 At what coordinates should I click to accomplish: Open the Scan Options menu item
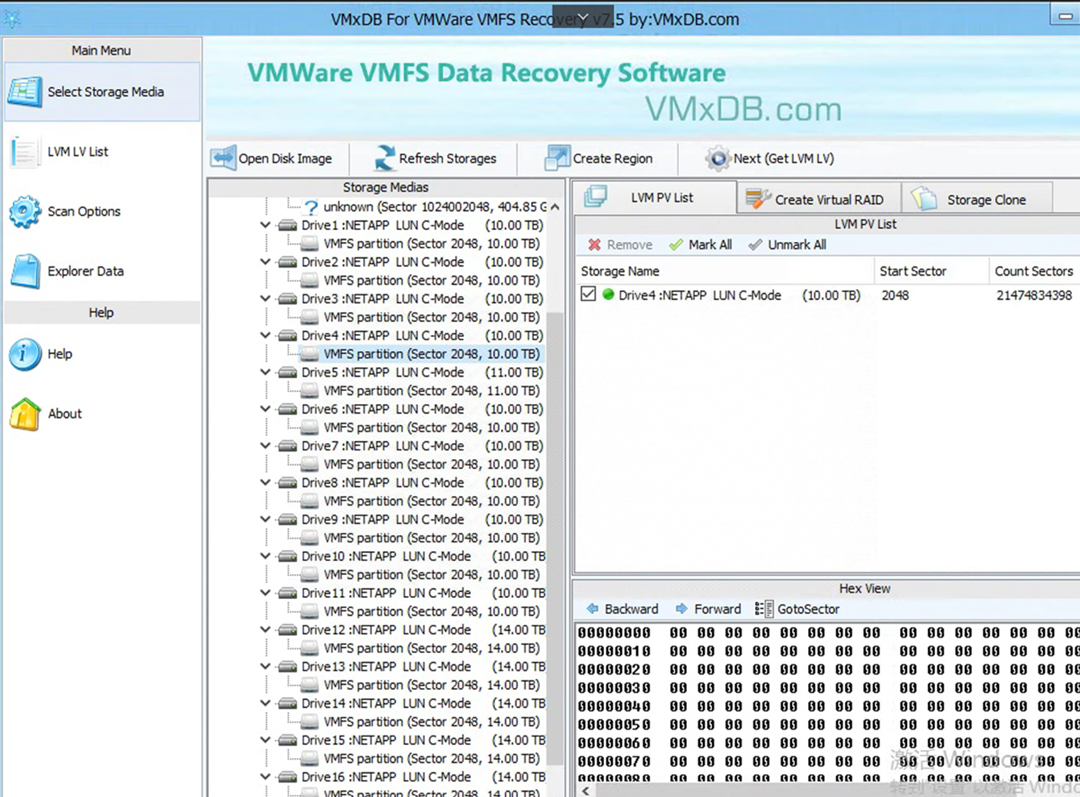click(102, 211)
